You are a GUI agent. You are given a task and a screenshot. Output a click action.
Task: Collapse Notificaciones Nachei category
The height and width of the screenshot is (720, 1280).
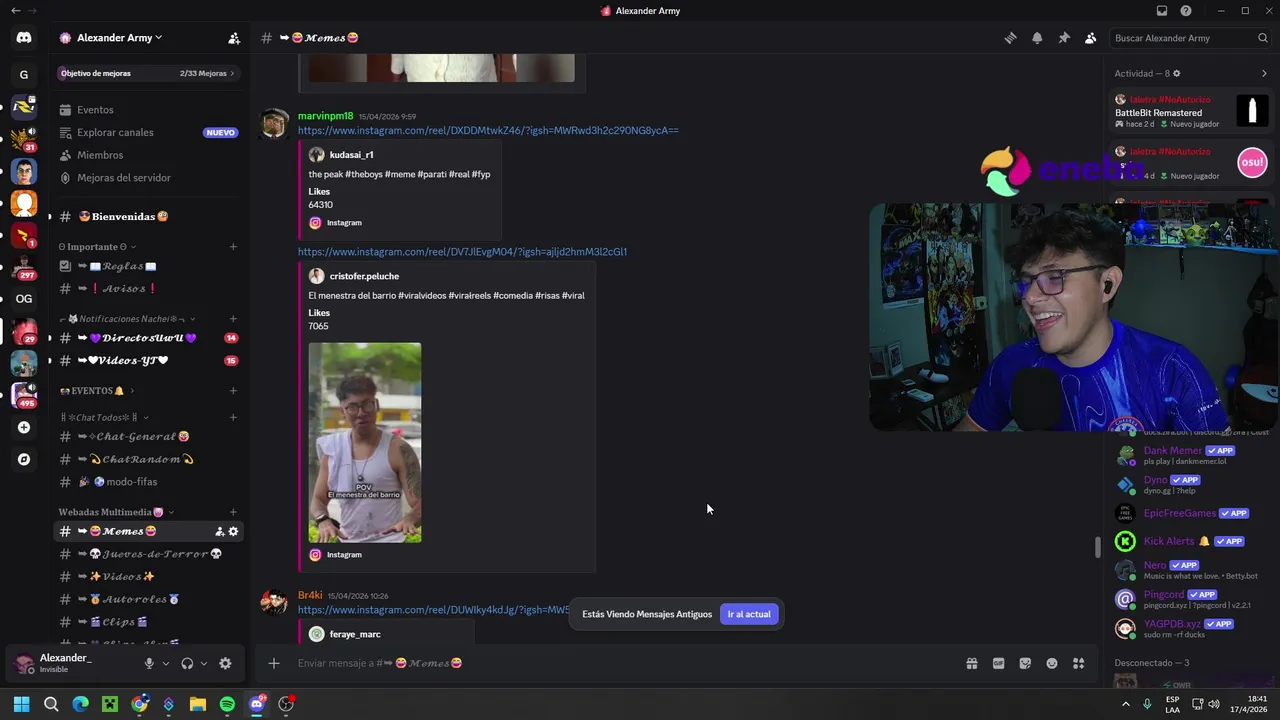(x=127, y=319)
